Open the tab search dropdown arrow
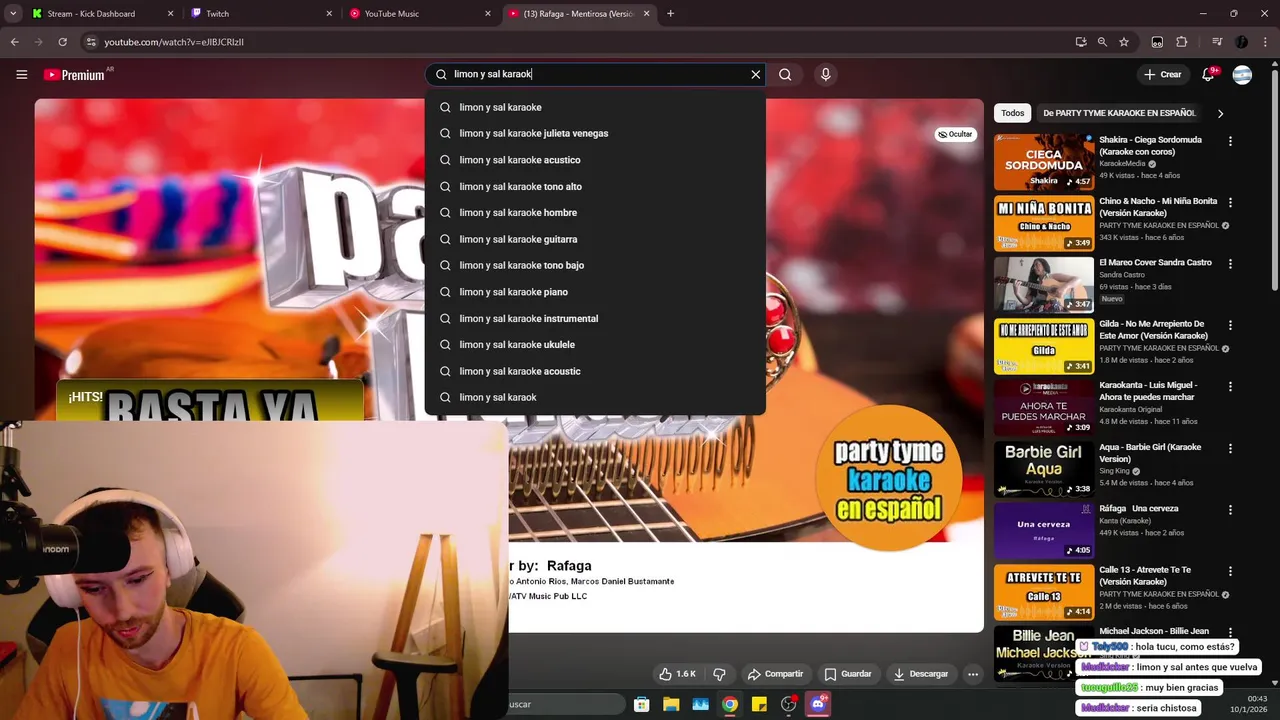Viewport: 1280px width, 720px height. 13,14
